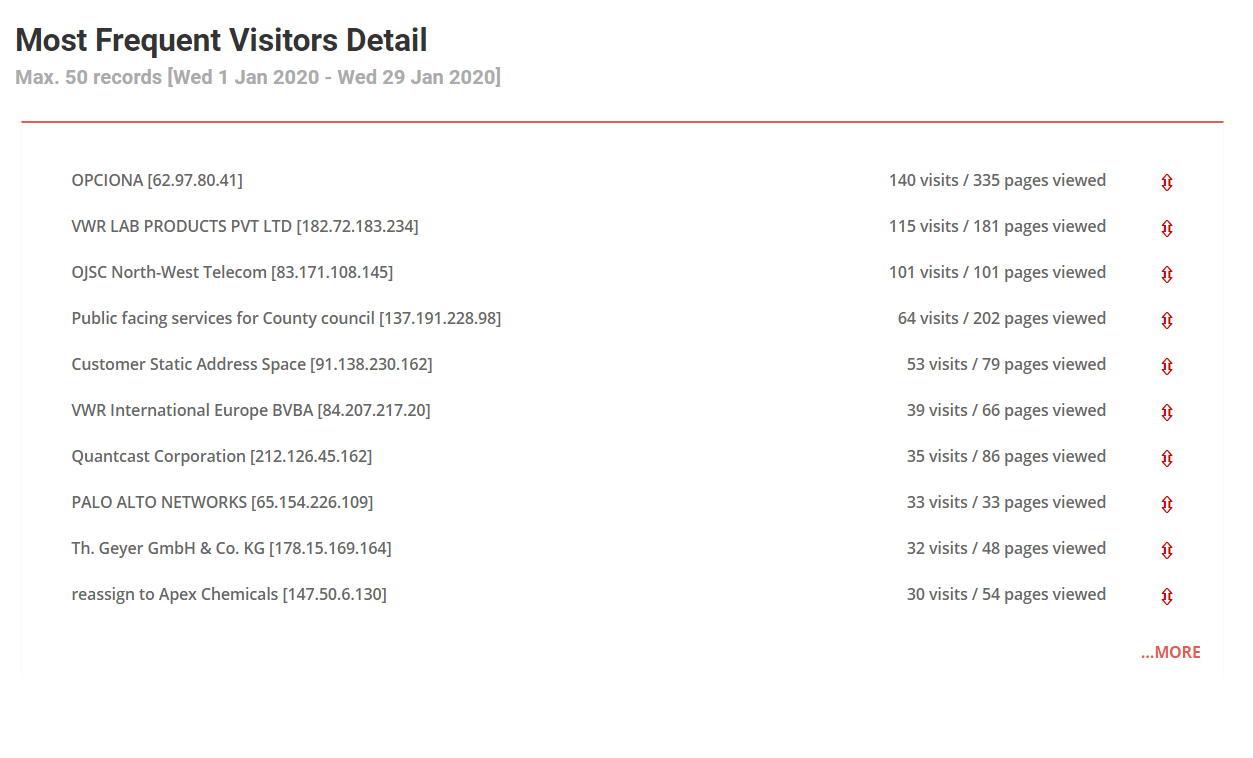1253x758 pixels.
Task: Click the Quantcast Corporation expand arrow
Action: [x=1166, y=458]
